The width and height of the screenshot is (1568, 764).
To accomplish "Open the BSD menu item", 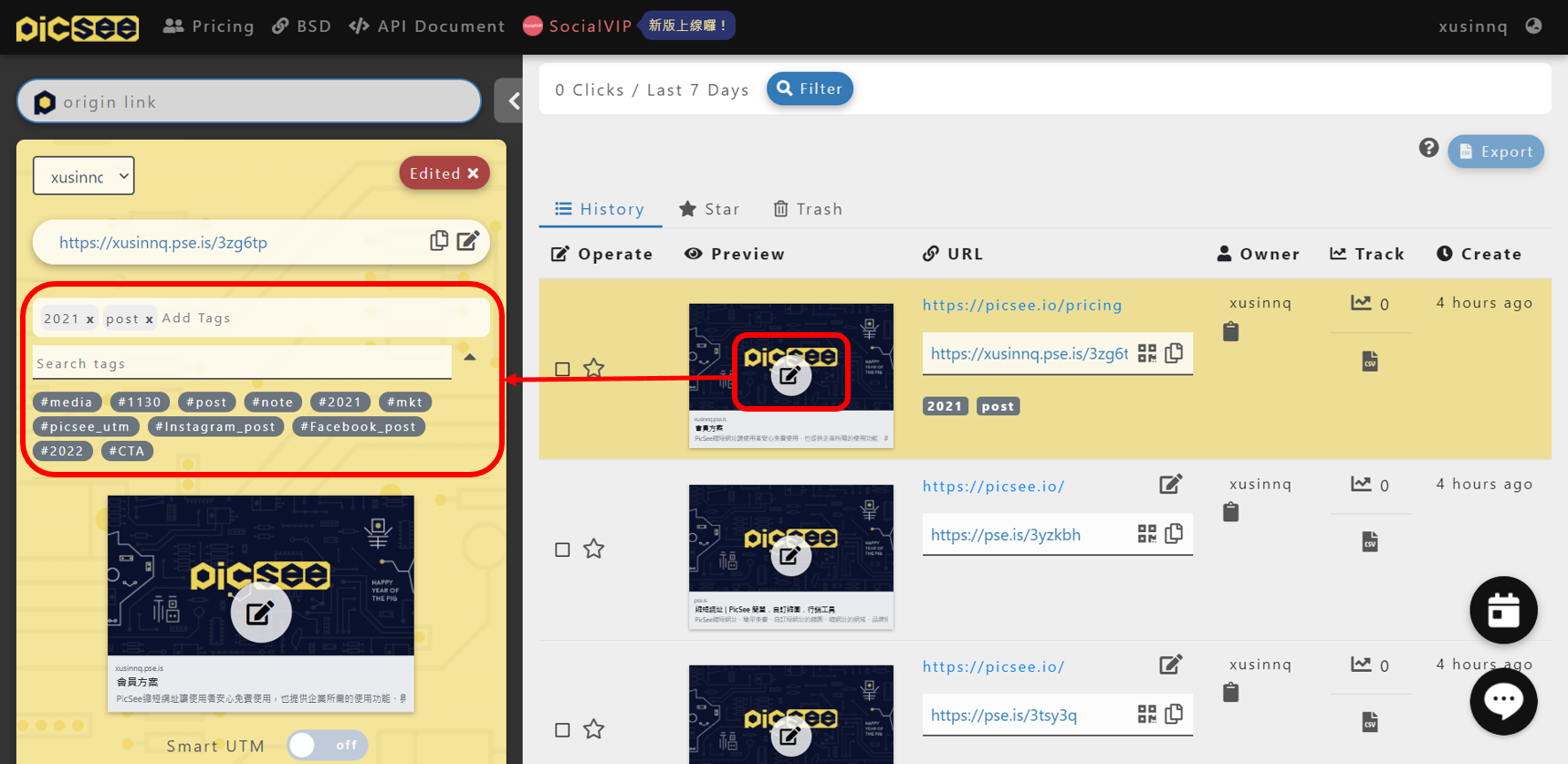I will [302, 26].
